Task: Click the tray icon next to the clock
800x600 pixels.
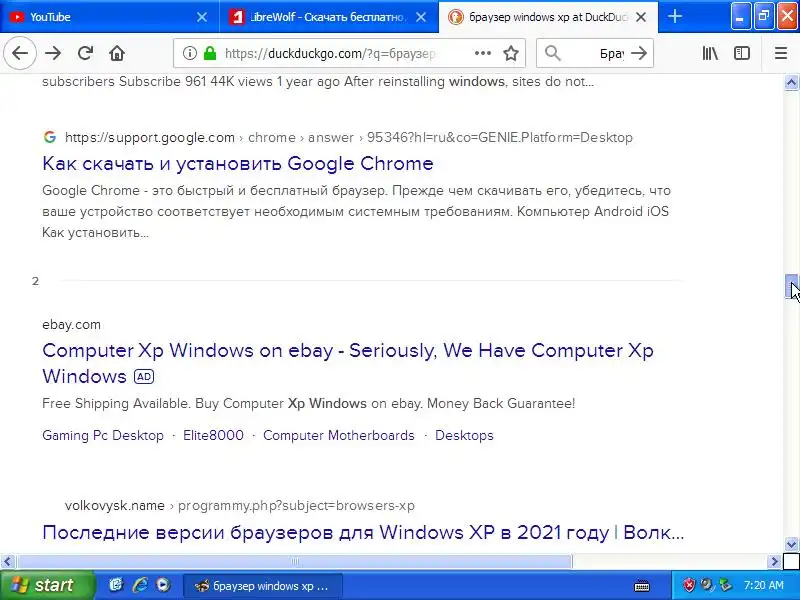Action: pyautogui.click(x=725, y=585)
